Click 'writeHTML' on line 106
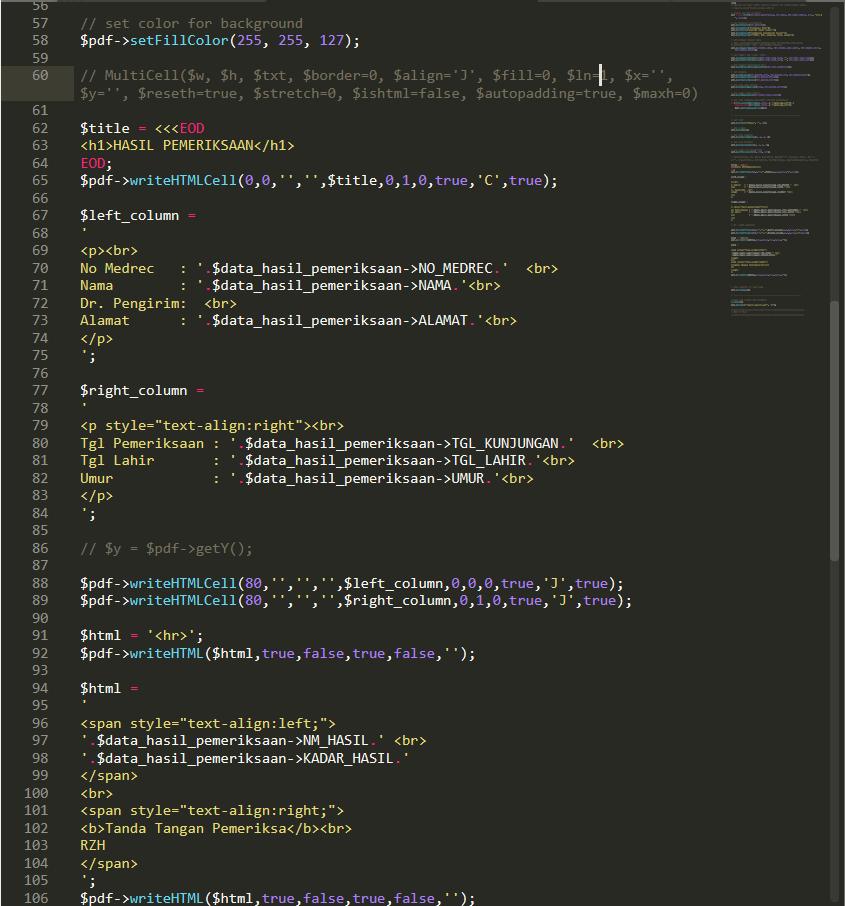The width and height of the screenshot is (845, 906). [x=167, y=898]
